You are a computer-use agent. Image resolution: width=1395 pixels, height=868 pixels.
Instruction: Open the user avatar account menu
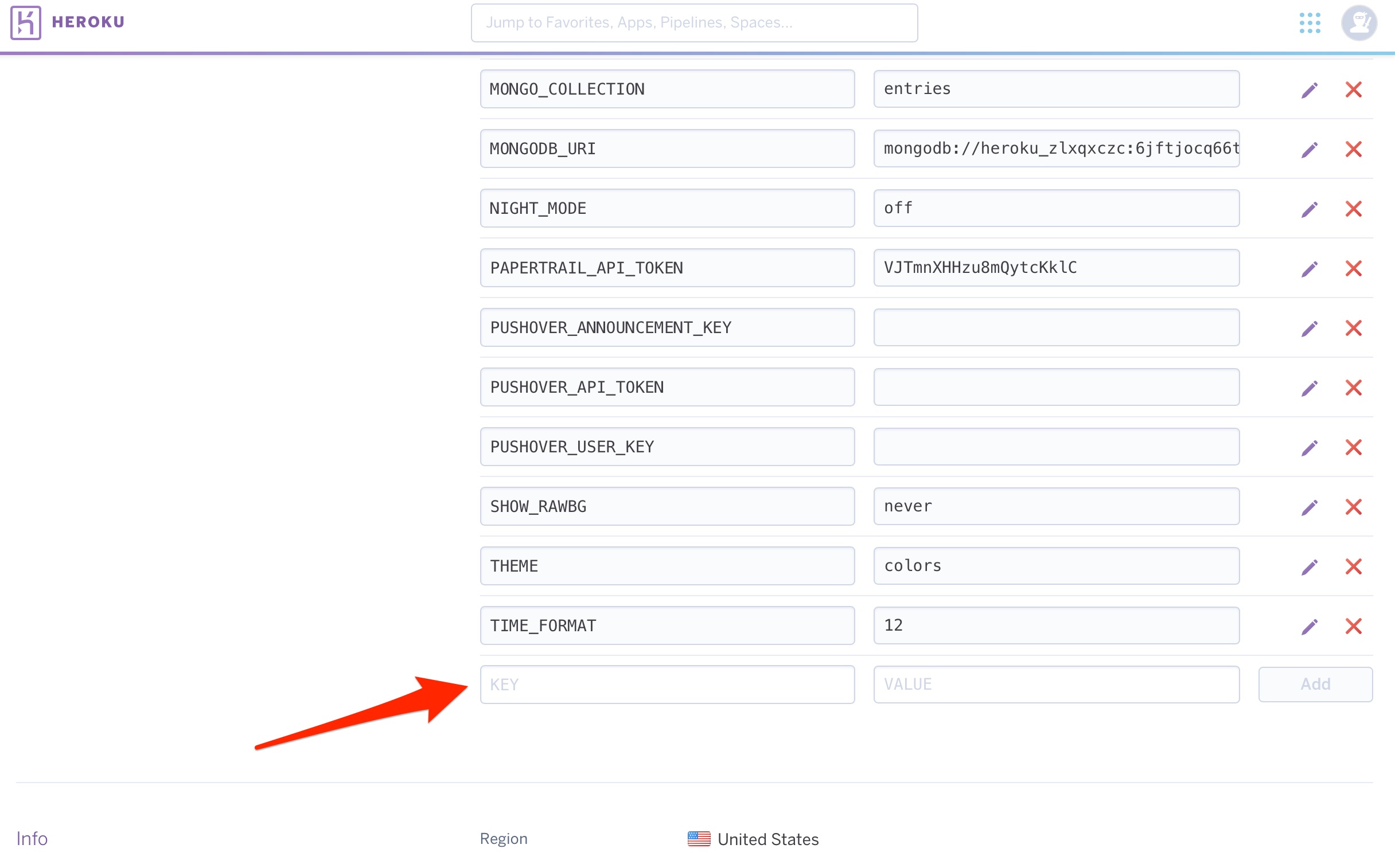tap(1358, 23)
